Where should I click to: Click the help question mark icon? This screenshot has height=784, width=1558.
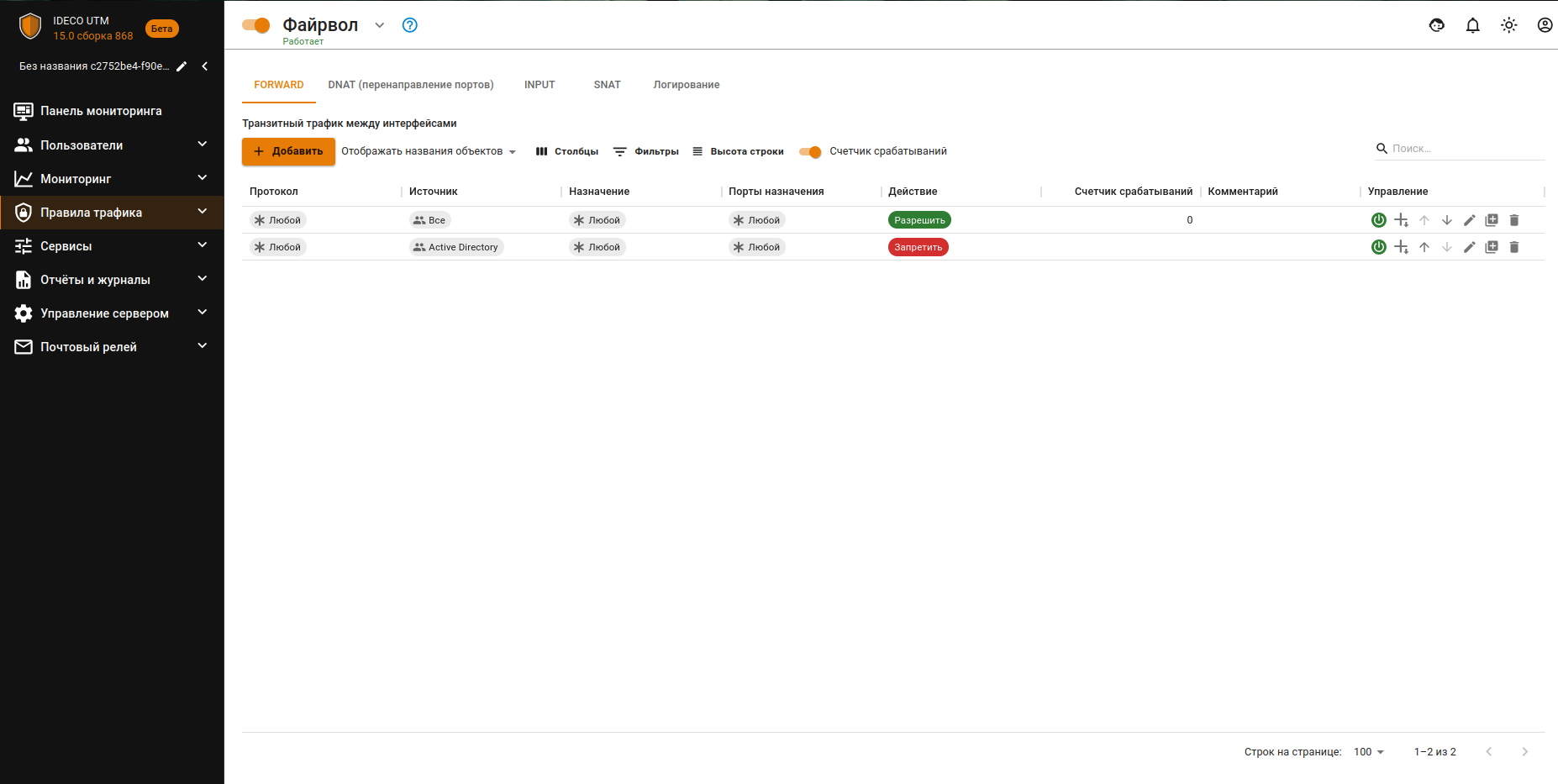coord(410,25)
